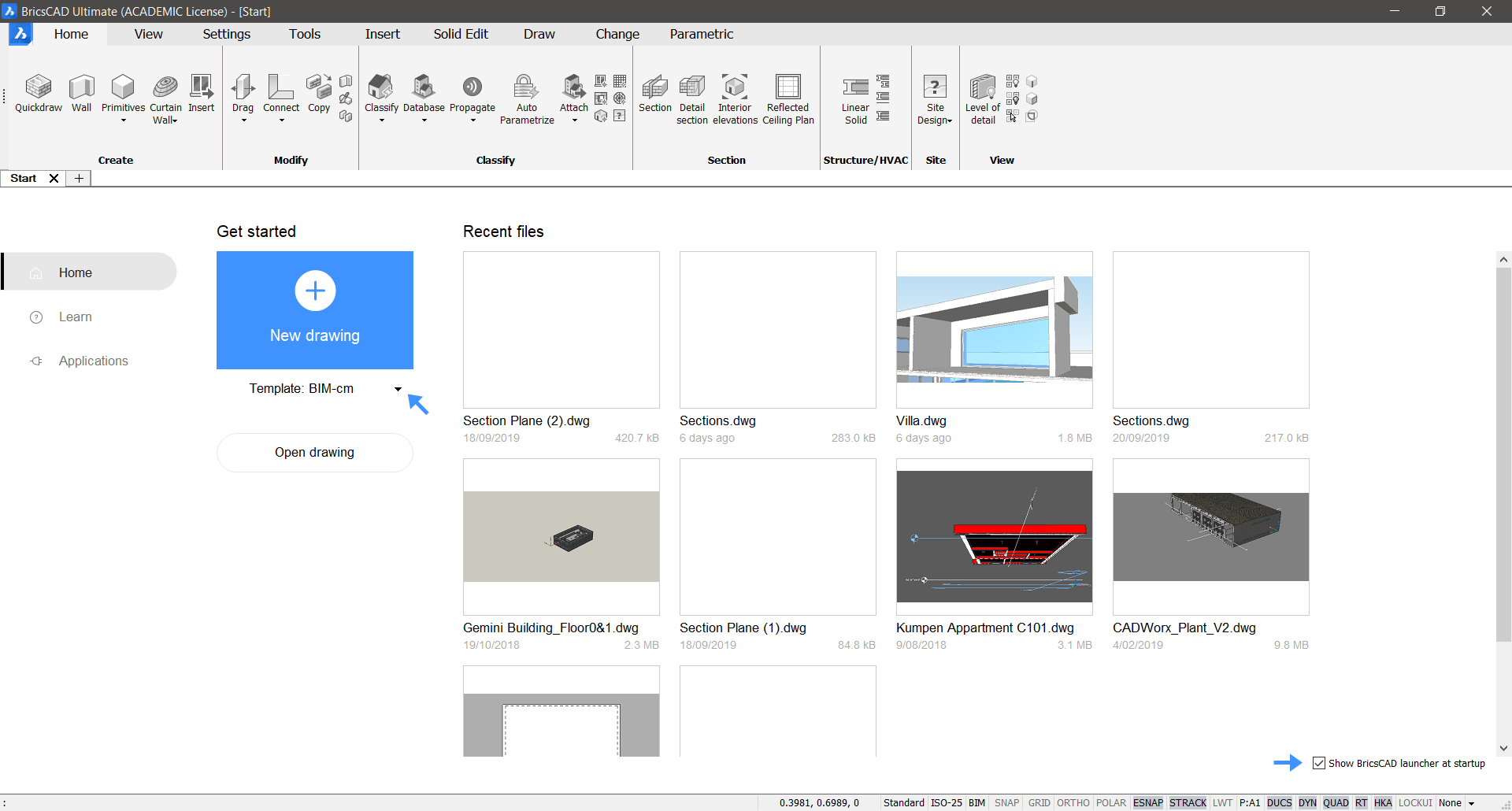Image resolution: width=1512 pixels, height=811 pixels.
Task: Expand the Database dropdown arrow
Action: (x=424, y=120)
